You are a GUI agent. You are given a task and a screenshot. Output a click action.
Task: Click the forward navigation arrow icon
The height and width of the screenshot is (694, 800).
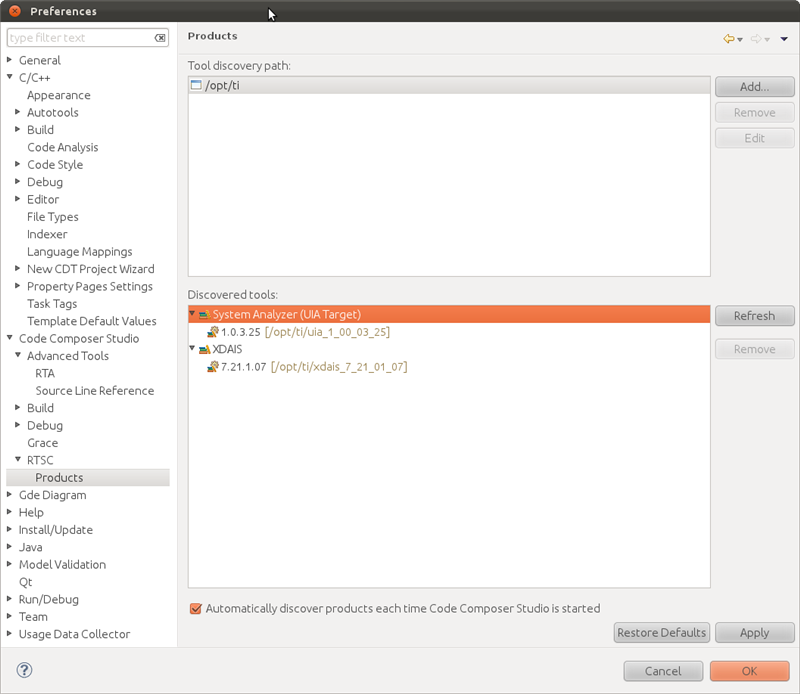click(756, 38)
